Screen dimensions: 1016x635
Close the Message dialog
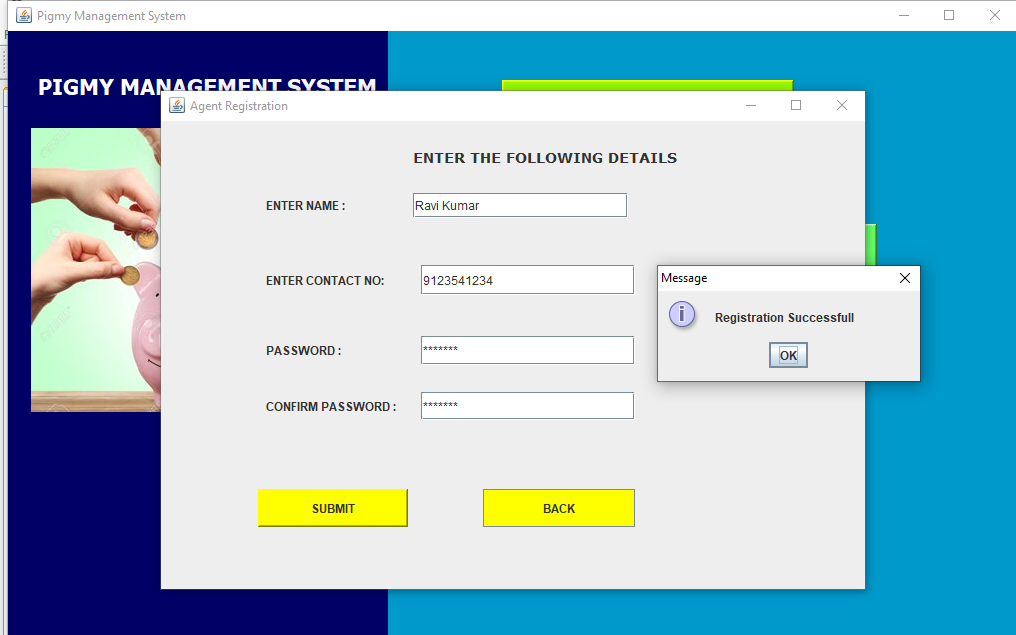tap(905, 278)
